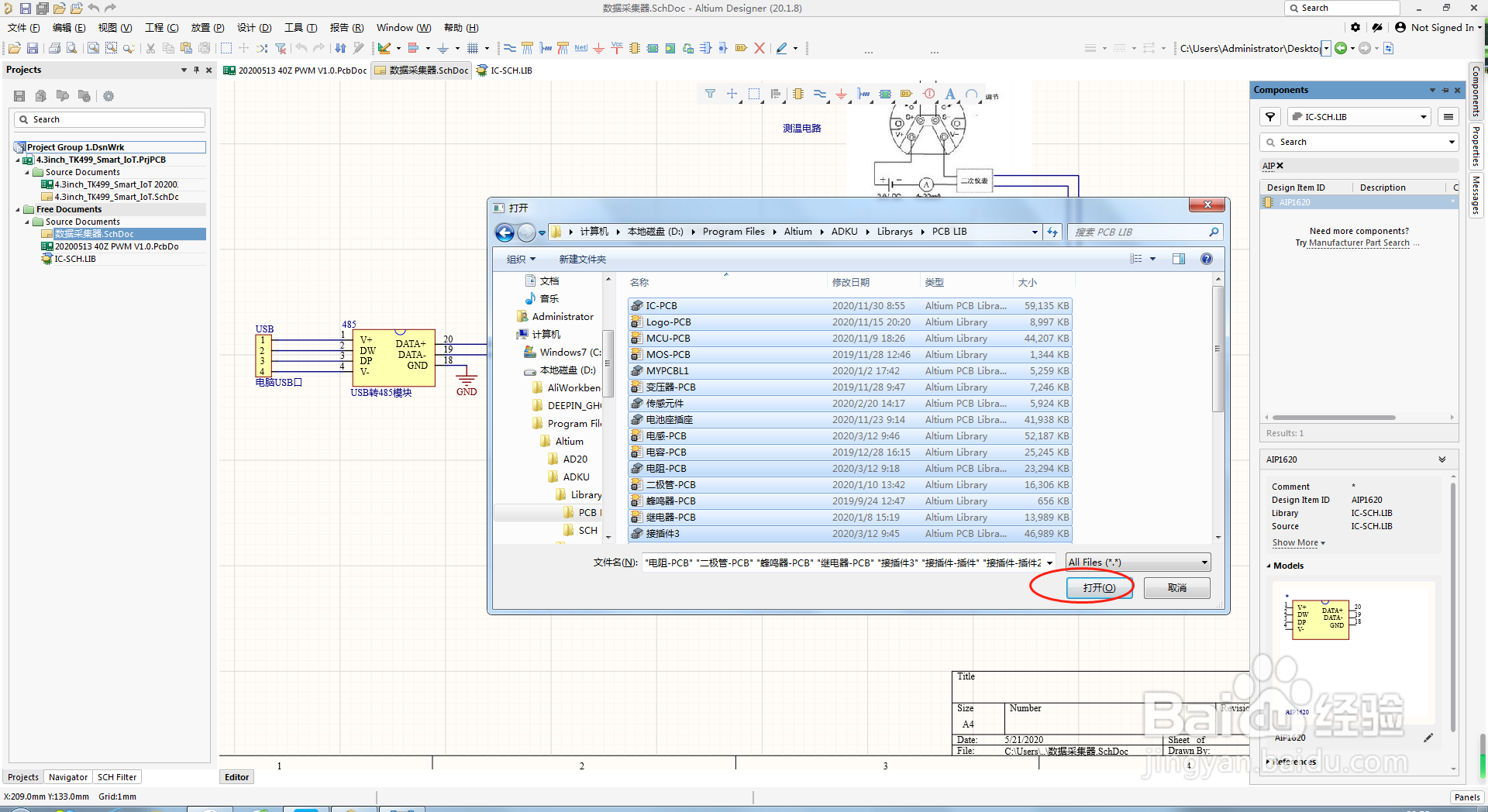Image resolution: width=1488 pixels, height=812 pixels.
Task: Click the blue back arrow in the Open dialog
Action: [x=505, y=232]
